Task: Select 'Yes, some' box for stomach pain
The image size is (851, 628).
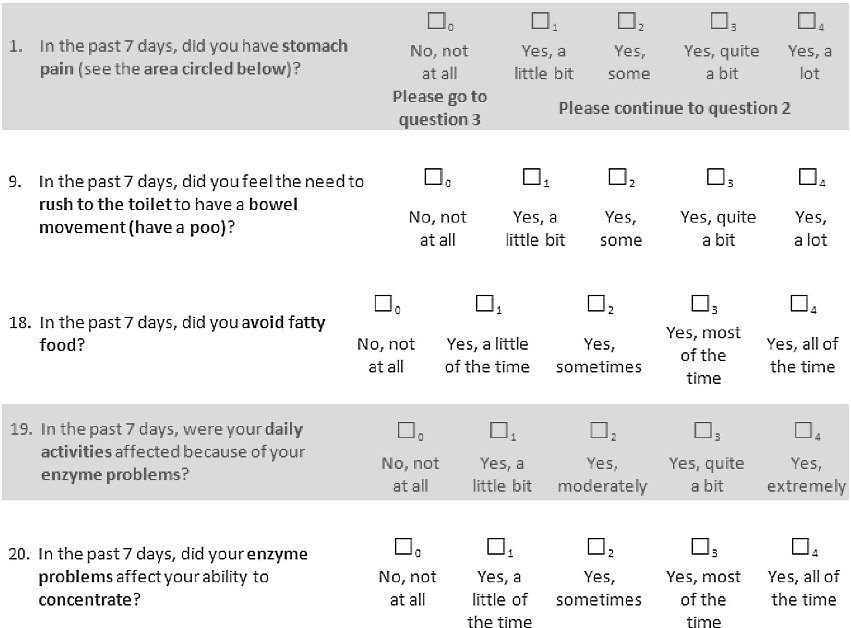Action: [x=626, y=19]
